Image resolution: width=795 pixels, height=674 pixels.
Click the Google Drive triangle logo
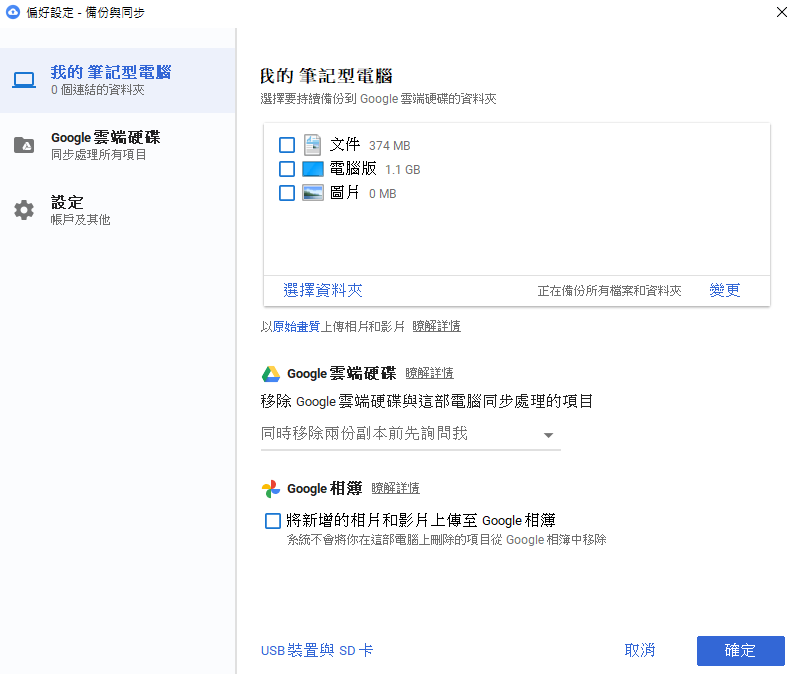(271, 374)
